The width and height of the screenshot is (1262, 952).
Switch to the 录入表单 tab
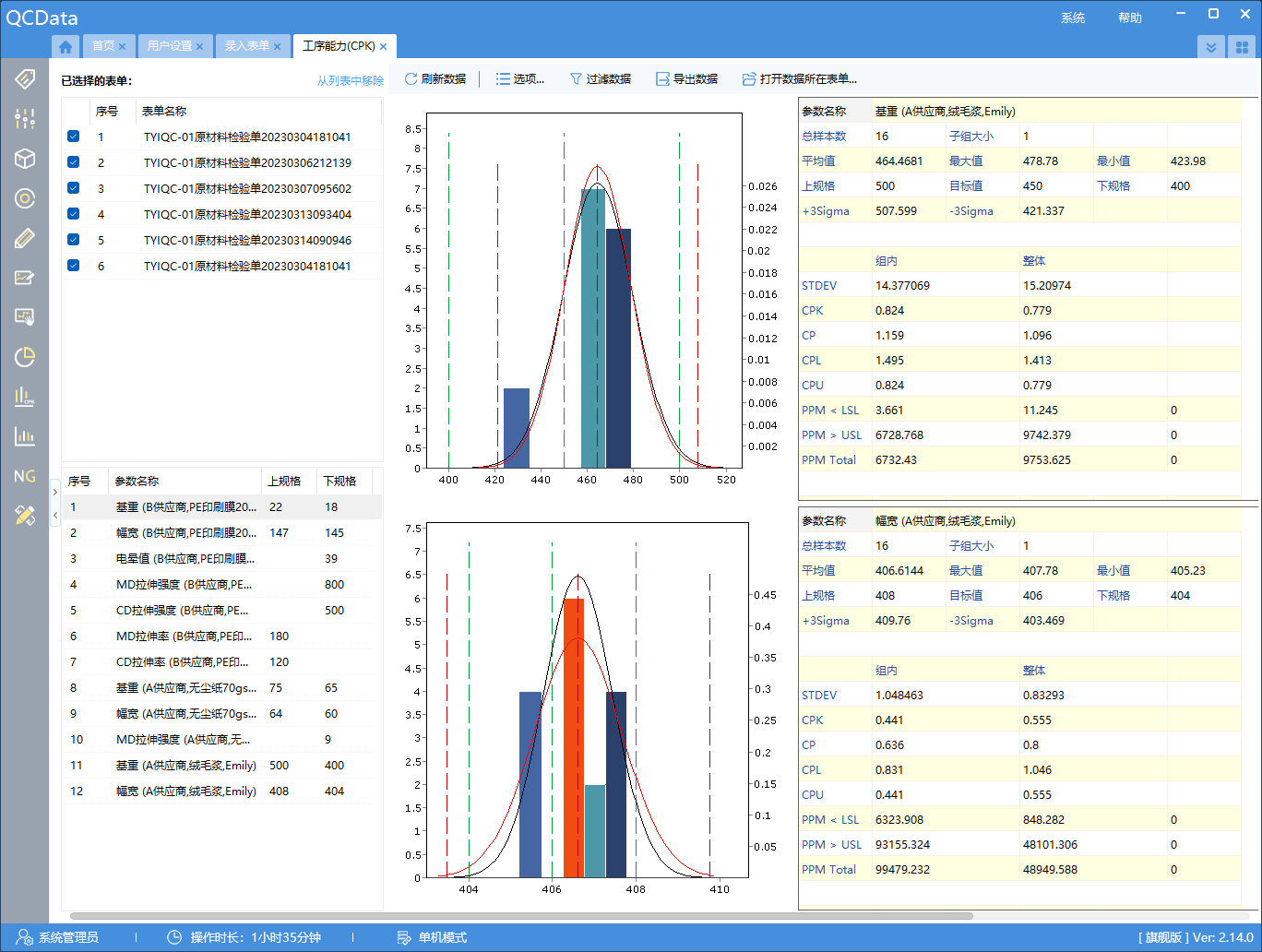[x=246, y=46]
